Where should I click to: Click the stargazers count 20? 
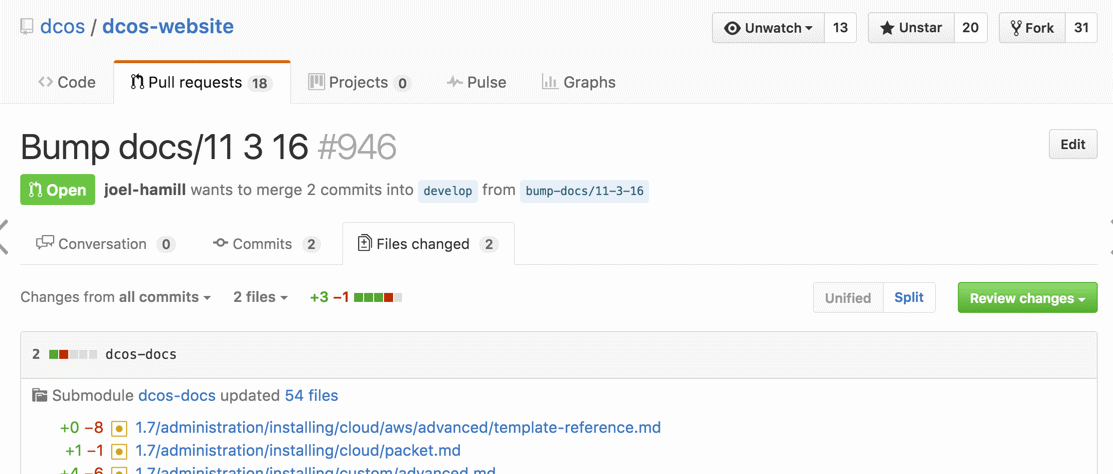coord(970,28)
